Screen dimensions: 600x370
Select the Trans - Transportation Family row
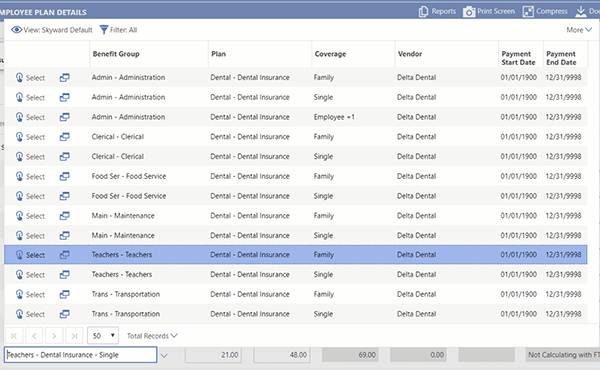(x=296, y=294)
